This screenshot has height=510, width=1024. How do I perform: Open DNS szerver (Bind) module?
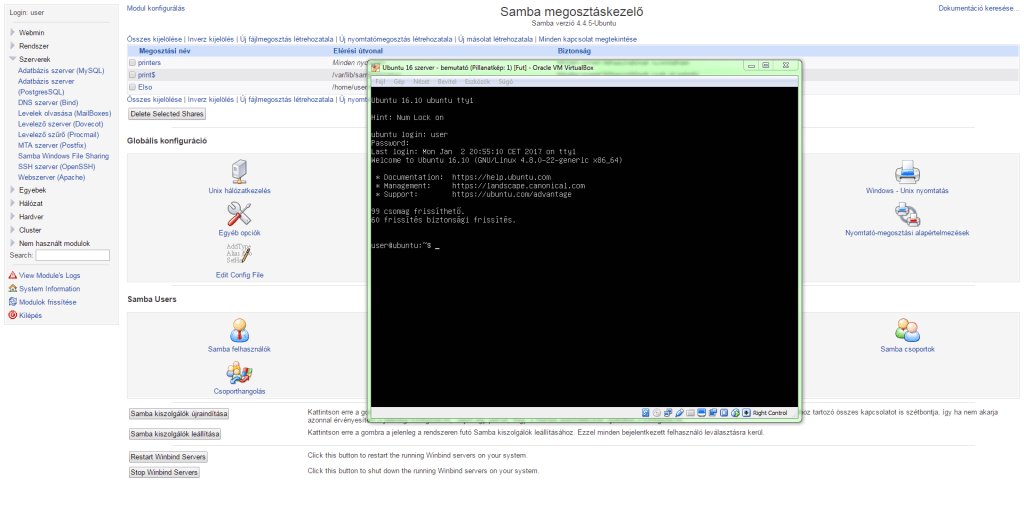click(x=48, y=103)
